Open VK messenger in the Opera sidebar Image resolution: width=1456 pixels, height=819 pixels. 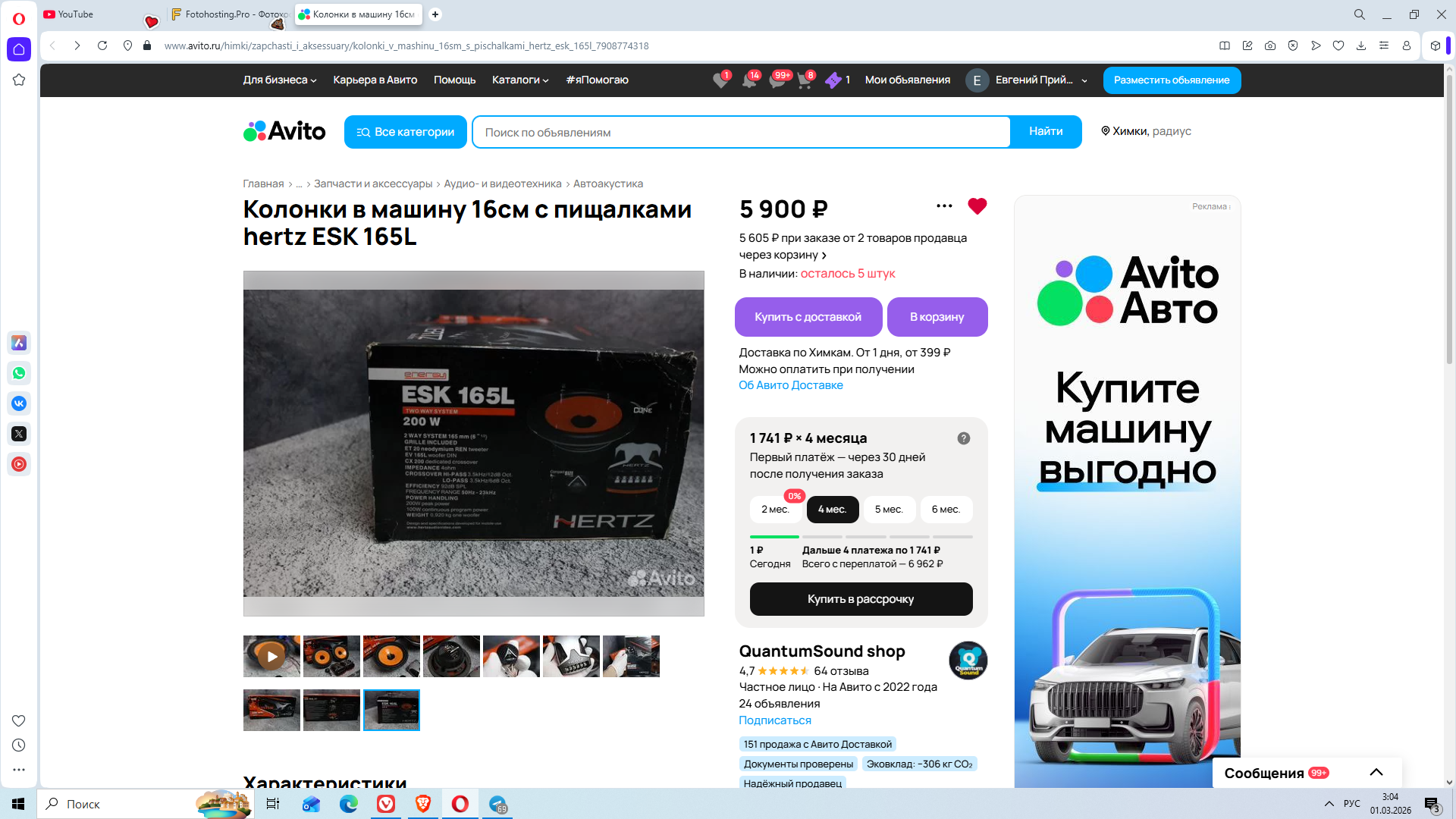click(19, 403)
